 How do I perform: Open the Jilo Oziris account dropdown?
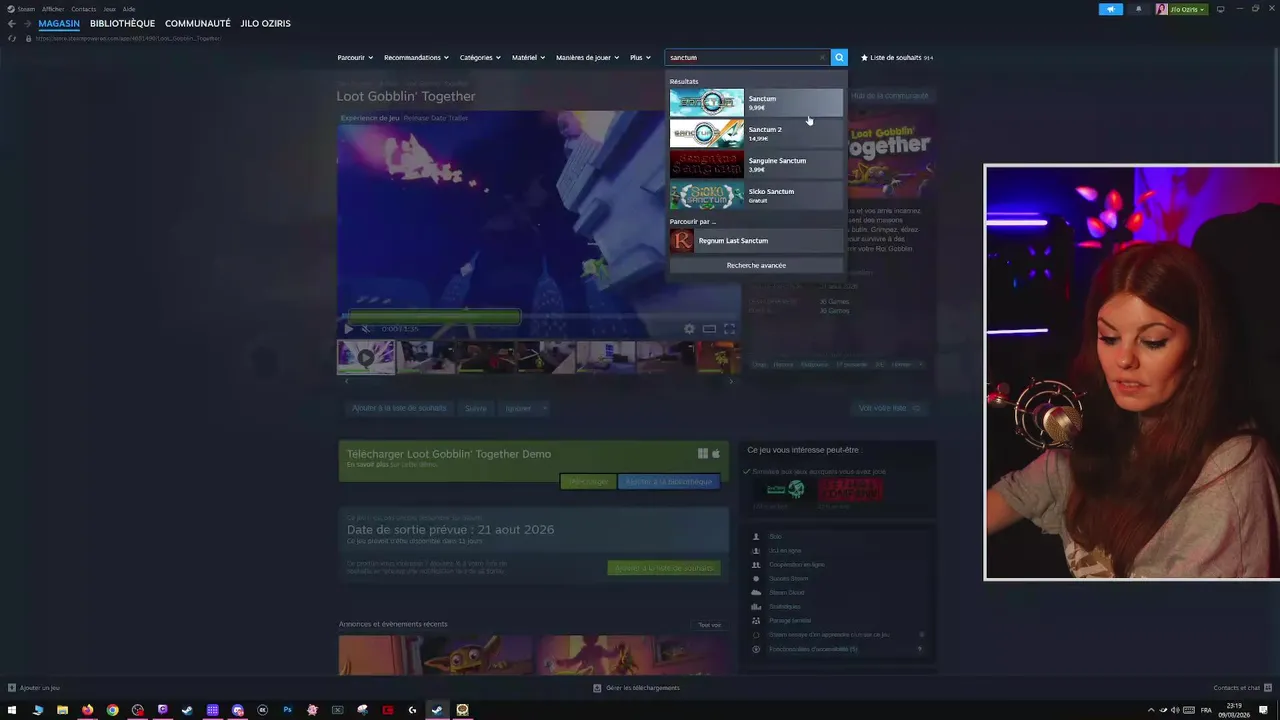pyautogui.click(x=1188, y=9)
